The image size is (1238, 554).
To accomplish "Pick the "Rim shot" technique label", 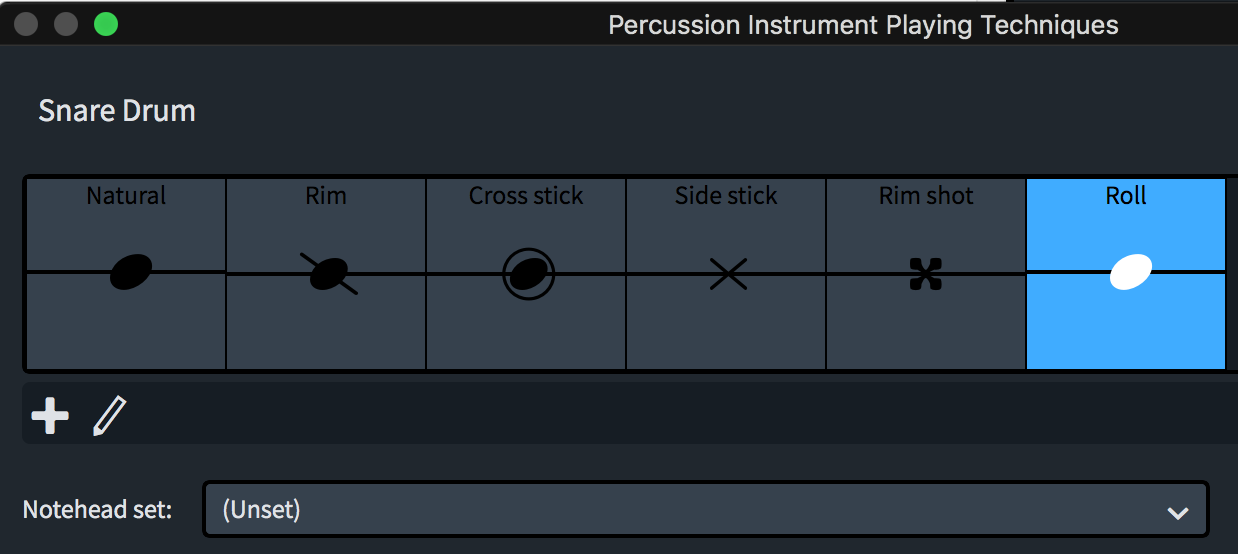I will click(x=926, y=196).
